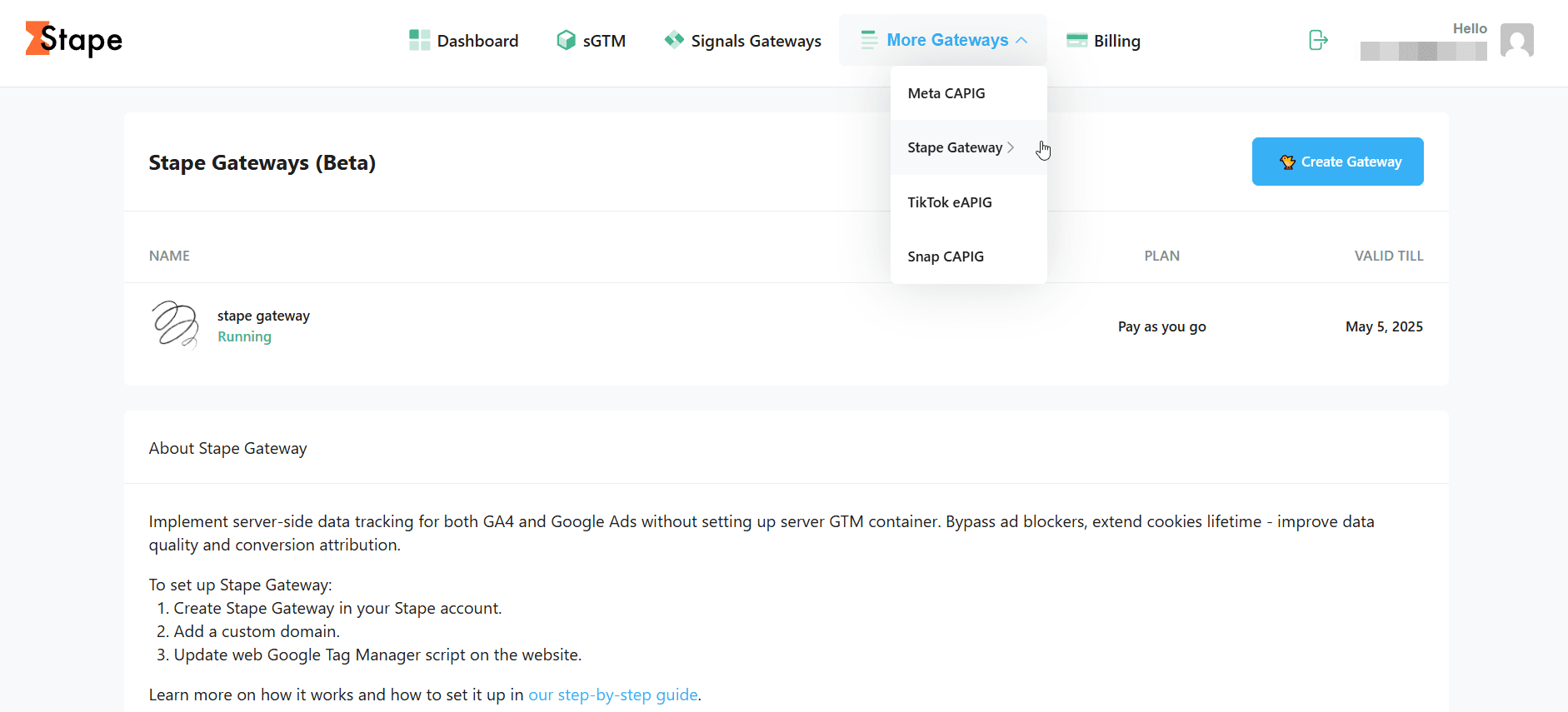Go to sGTM section
Viewport: 1568px width, 712px height.
point(592,40)
